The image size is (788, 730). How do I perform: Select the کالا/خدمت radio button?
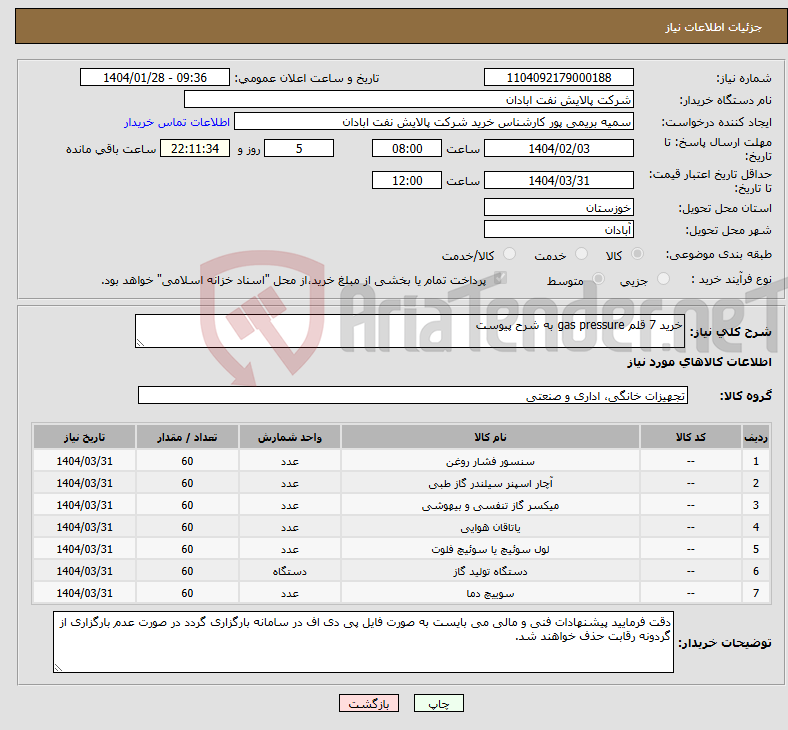click(x=509, y=254)
